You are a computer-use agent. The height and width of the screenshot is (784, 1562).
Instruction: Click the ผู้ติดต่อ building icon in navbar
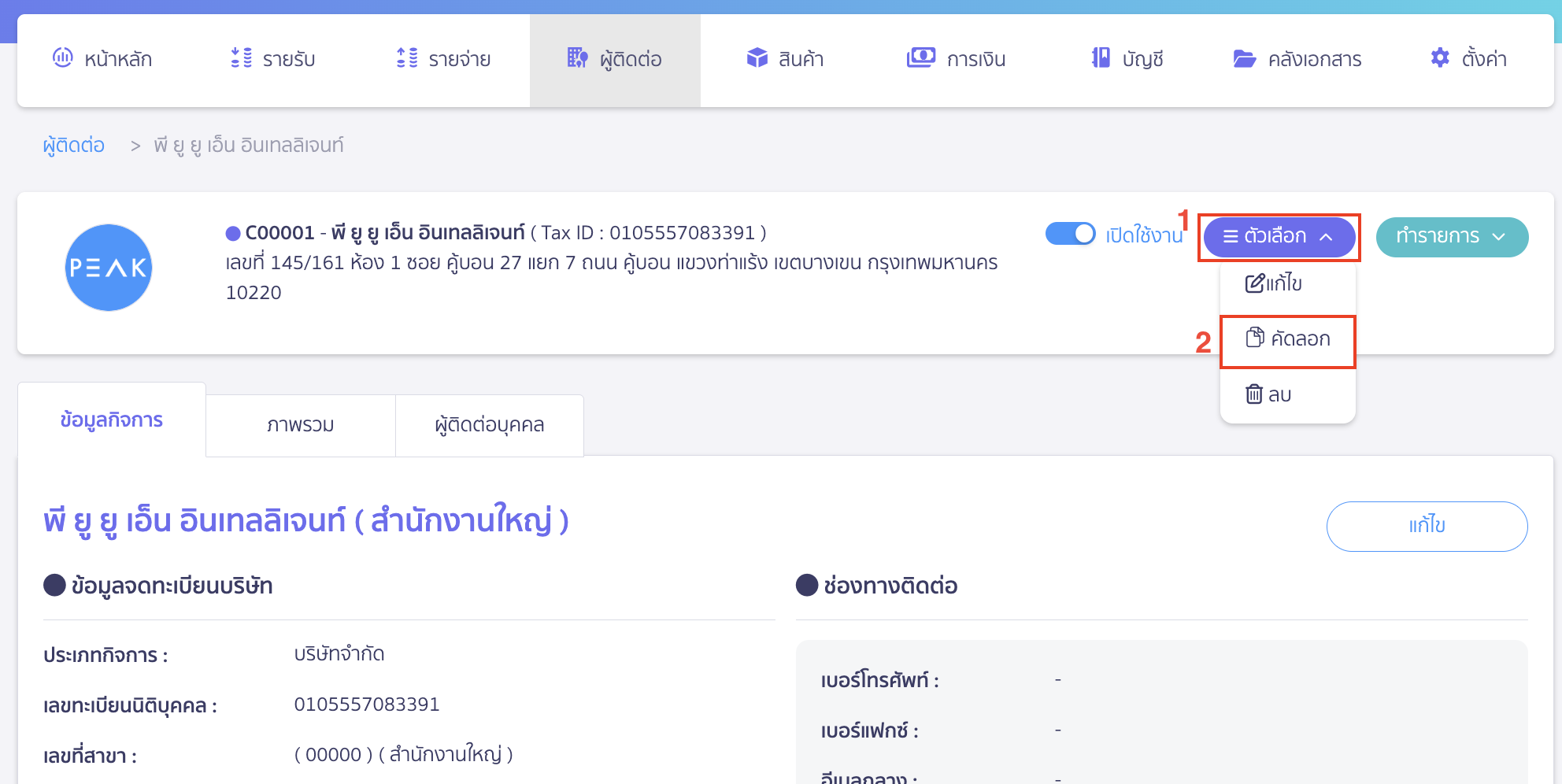[577, 57]
